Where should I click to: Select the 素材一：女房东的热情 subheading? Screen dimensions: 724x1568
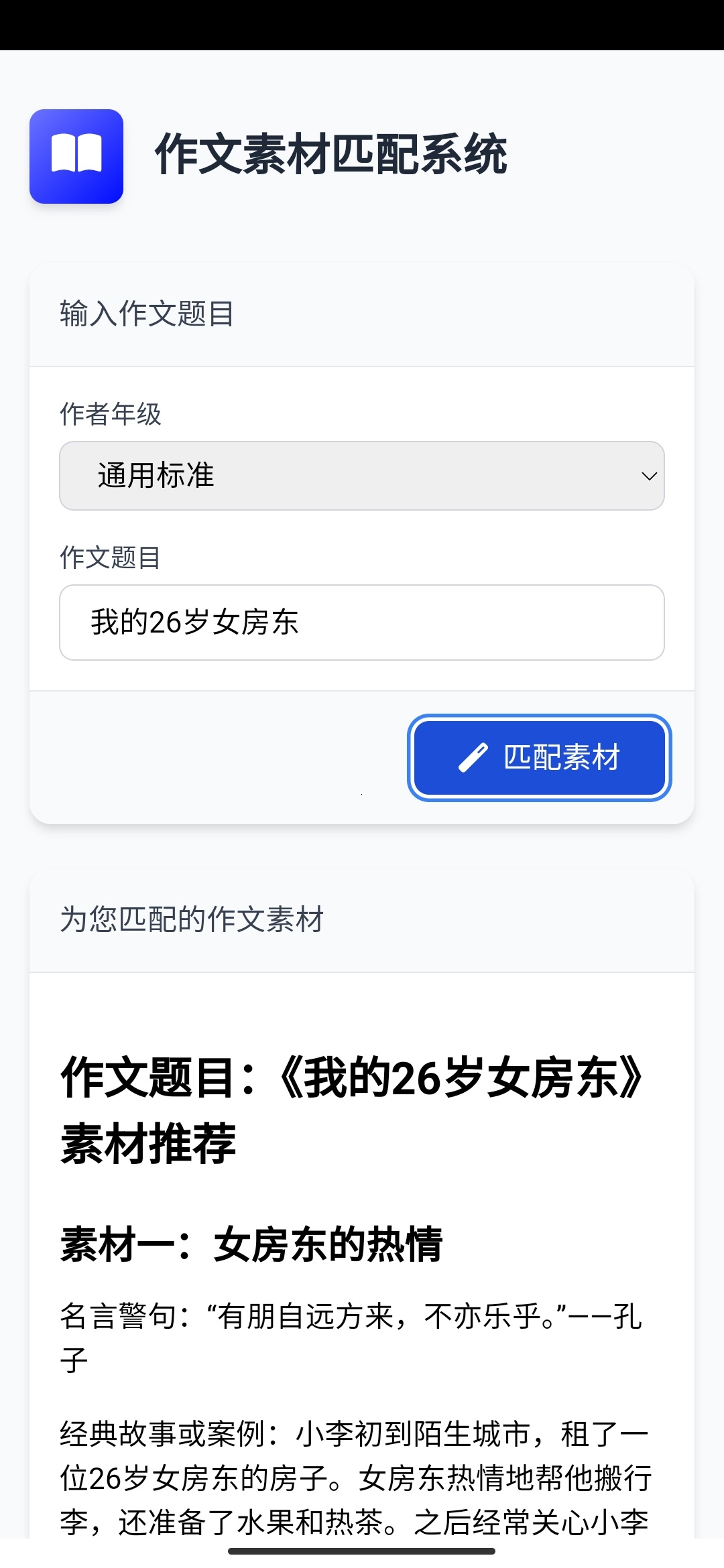tap(251, 1244)
